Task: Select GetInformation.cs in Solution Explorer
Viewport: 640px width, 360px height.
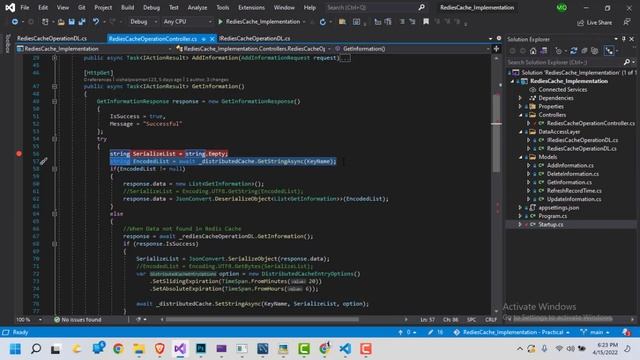Action: click(x=569, y=182)
